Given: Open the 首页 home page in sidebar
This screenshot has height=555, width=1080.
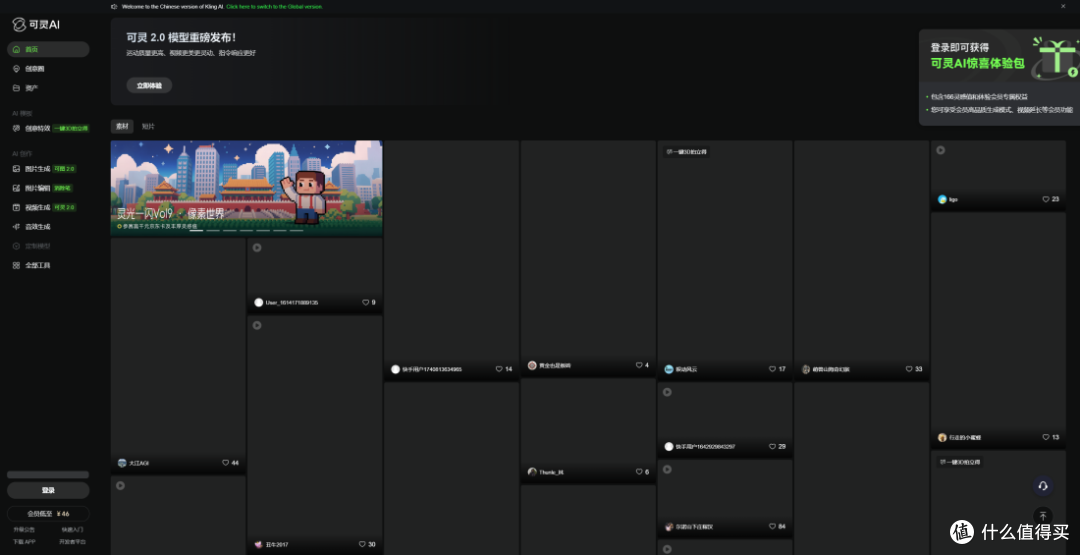Looking at the screenshot, I should (x=48, y=50).
